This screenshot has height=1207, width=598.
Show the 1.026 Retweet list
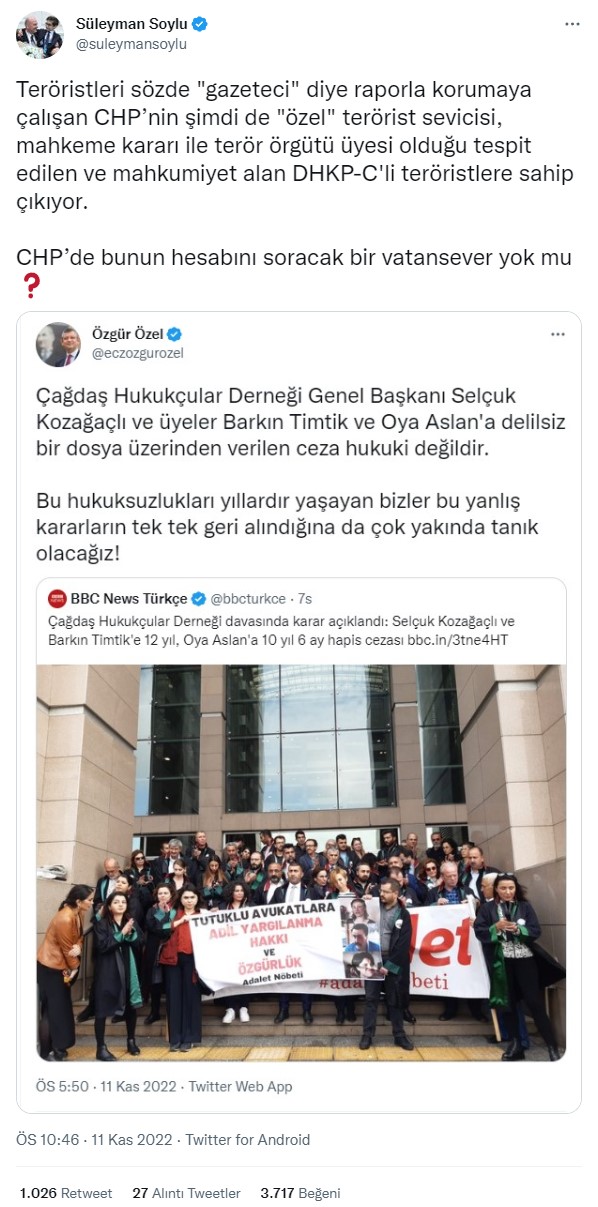click(x=65, y=1193)
